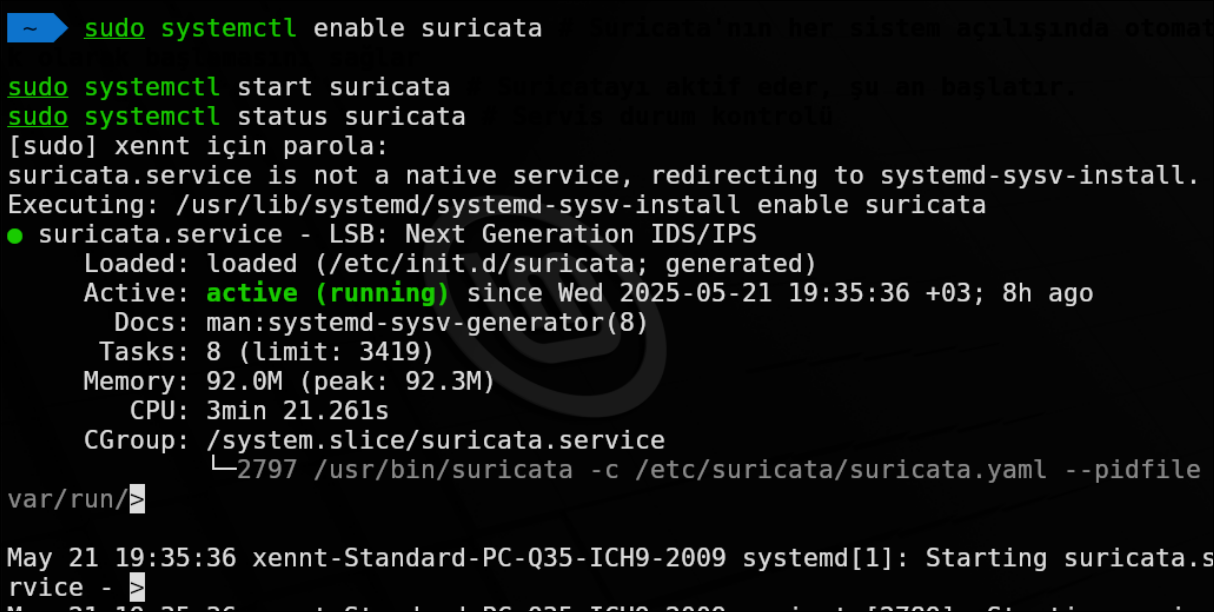Viewport: 1214px width, 612px height.
Task: Click the underlined sudo in the status command
Action: pyautogui.click(x=38, y=117)
